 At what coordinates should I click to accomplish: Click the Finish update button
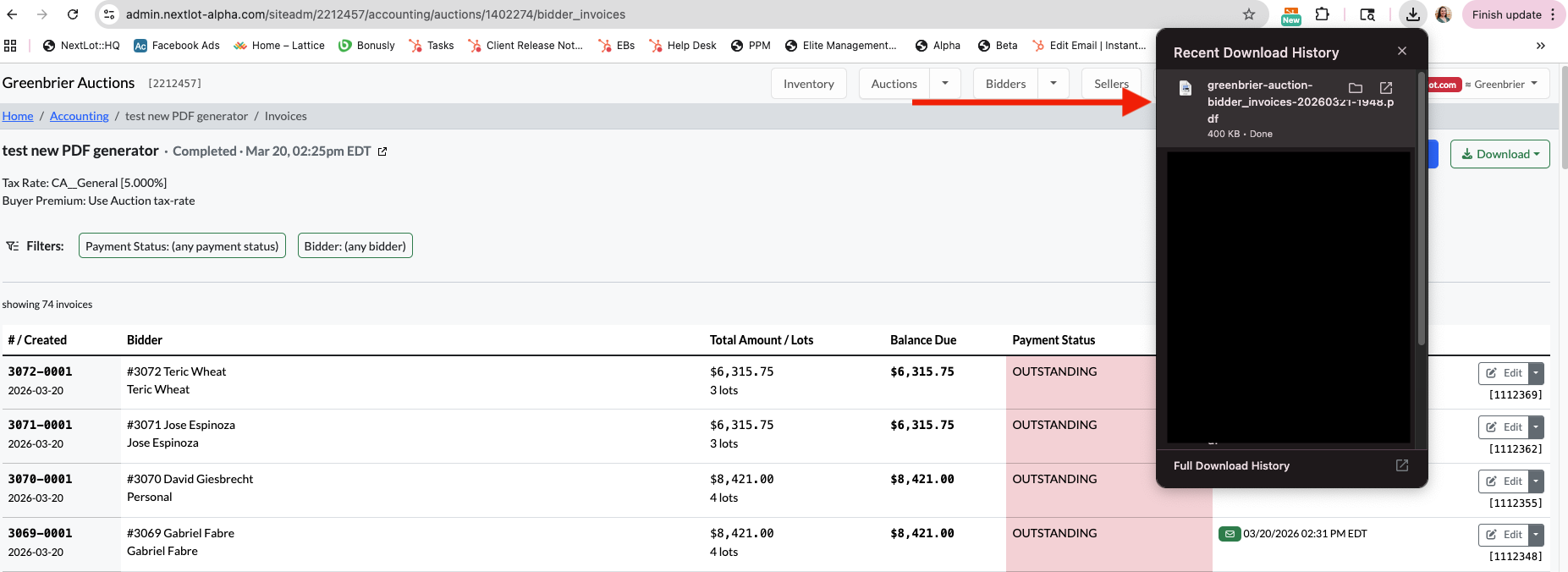point(1506,14)
